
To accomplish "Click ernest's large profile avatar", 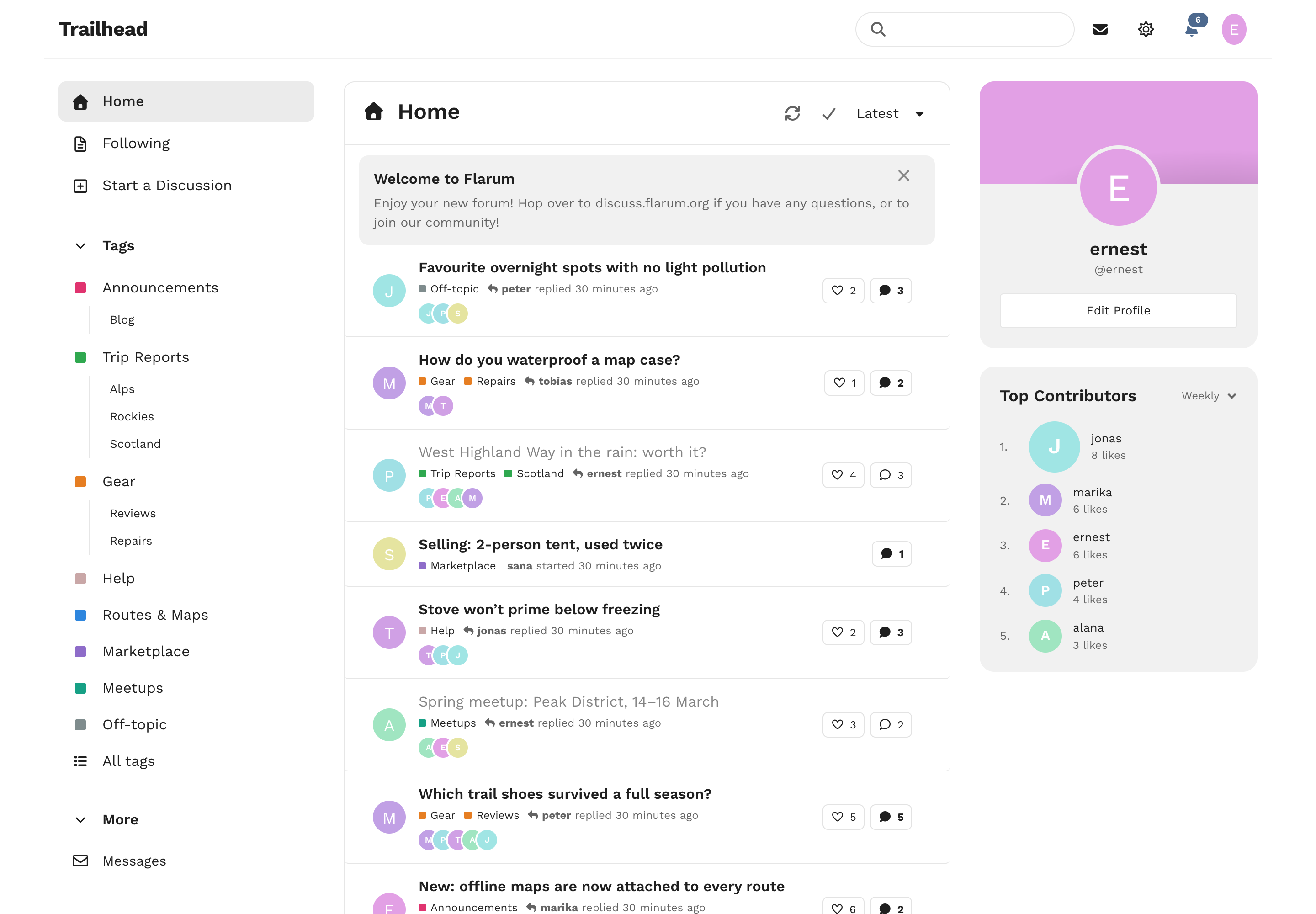I will click(x=1118, y=188).
